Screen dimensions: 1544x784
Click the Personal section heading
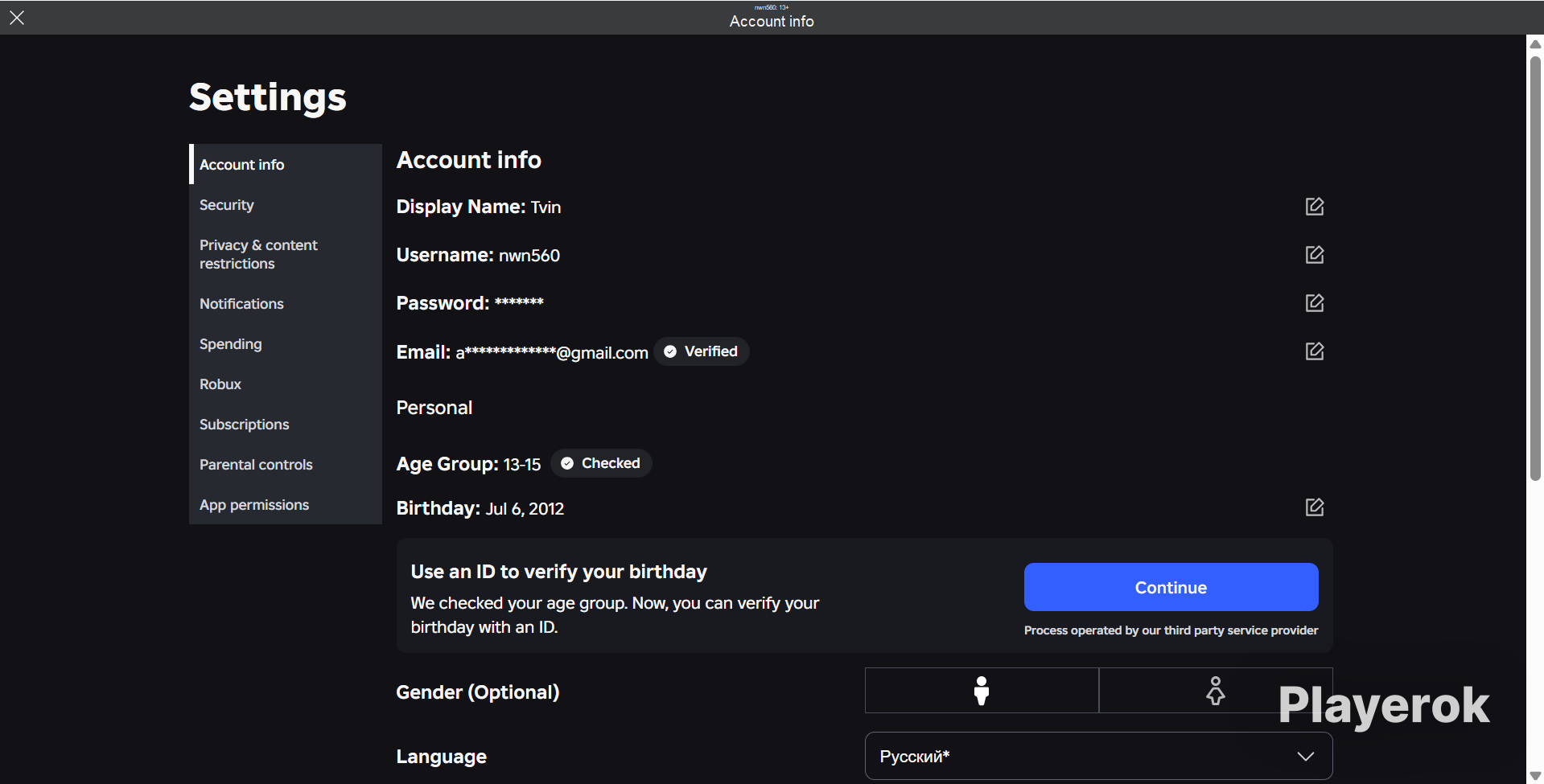(x=434, y=408)
